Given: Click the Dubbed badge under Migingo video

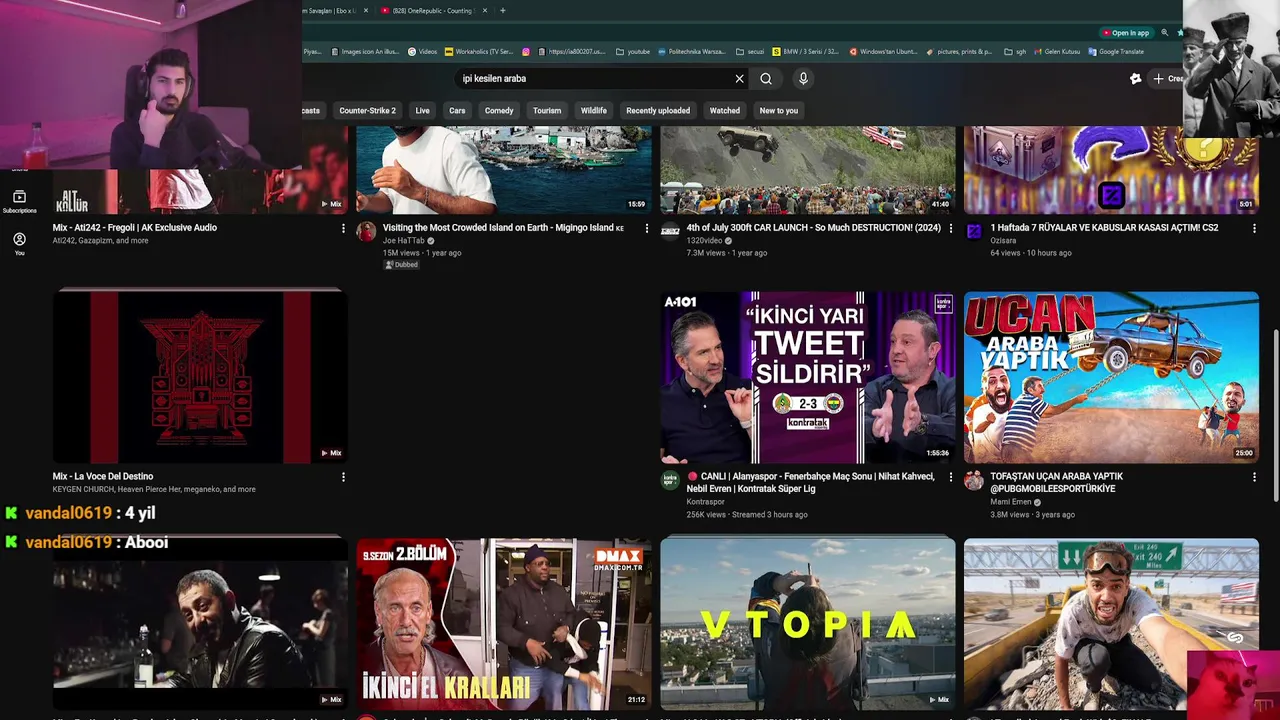Looking at the screenshot, I should [401, 265].
